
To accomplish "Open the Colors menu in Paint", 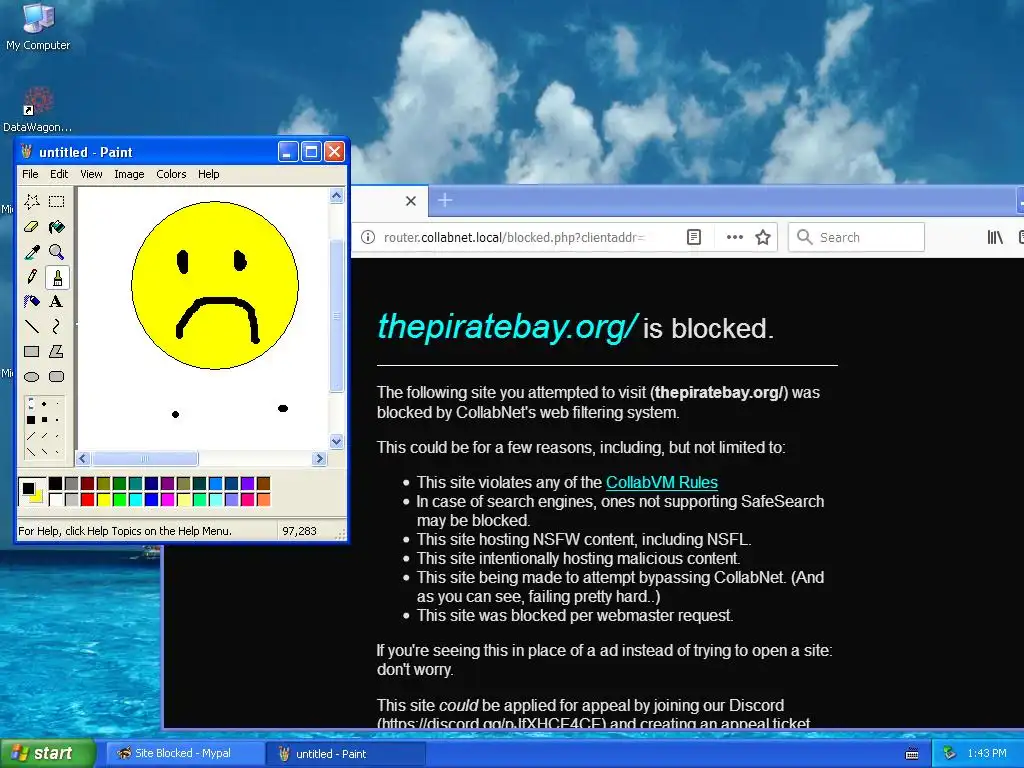I will (171, 174).
